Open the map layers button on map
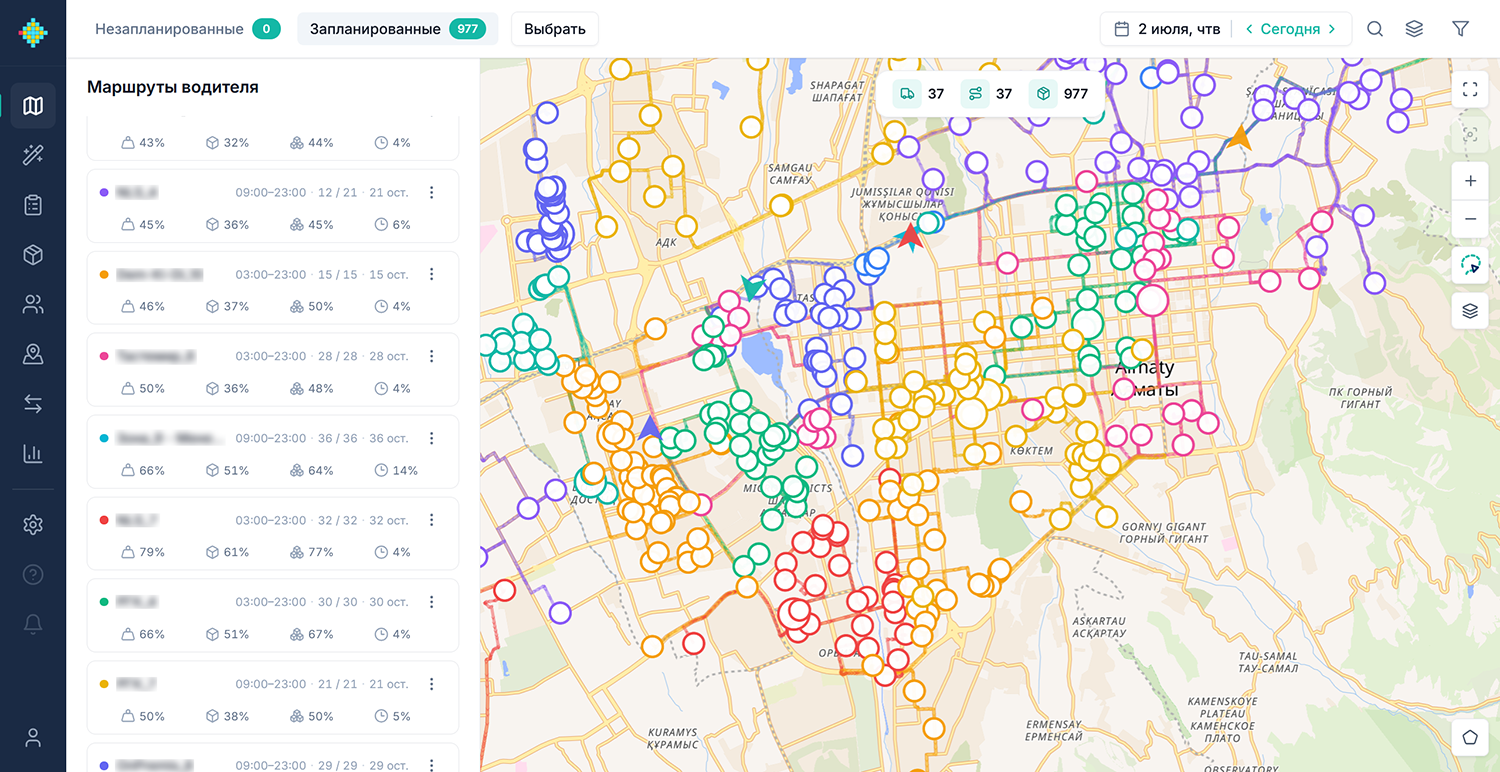 [1470, 311]
